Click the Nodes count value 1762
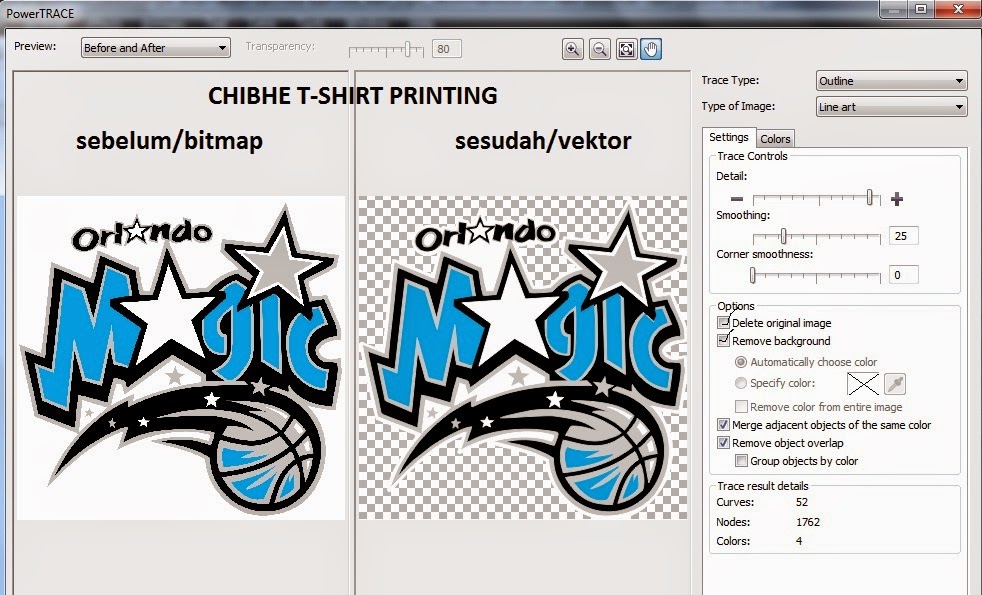Viewport: 982px width, 595px height. click(x=808, y=522)
